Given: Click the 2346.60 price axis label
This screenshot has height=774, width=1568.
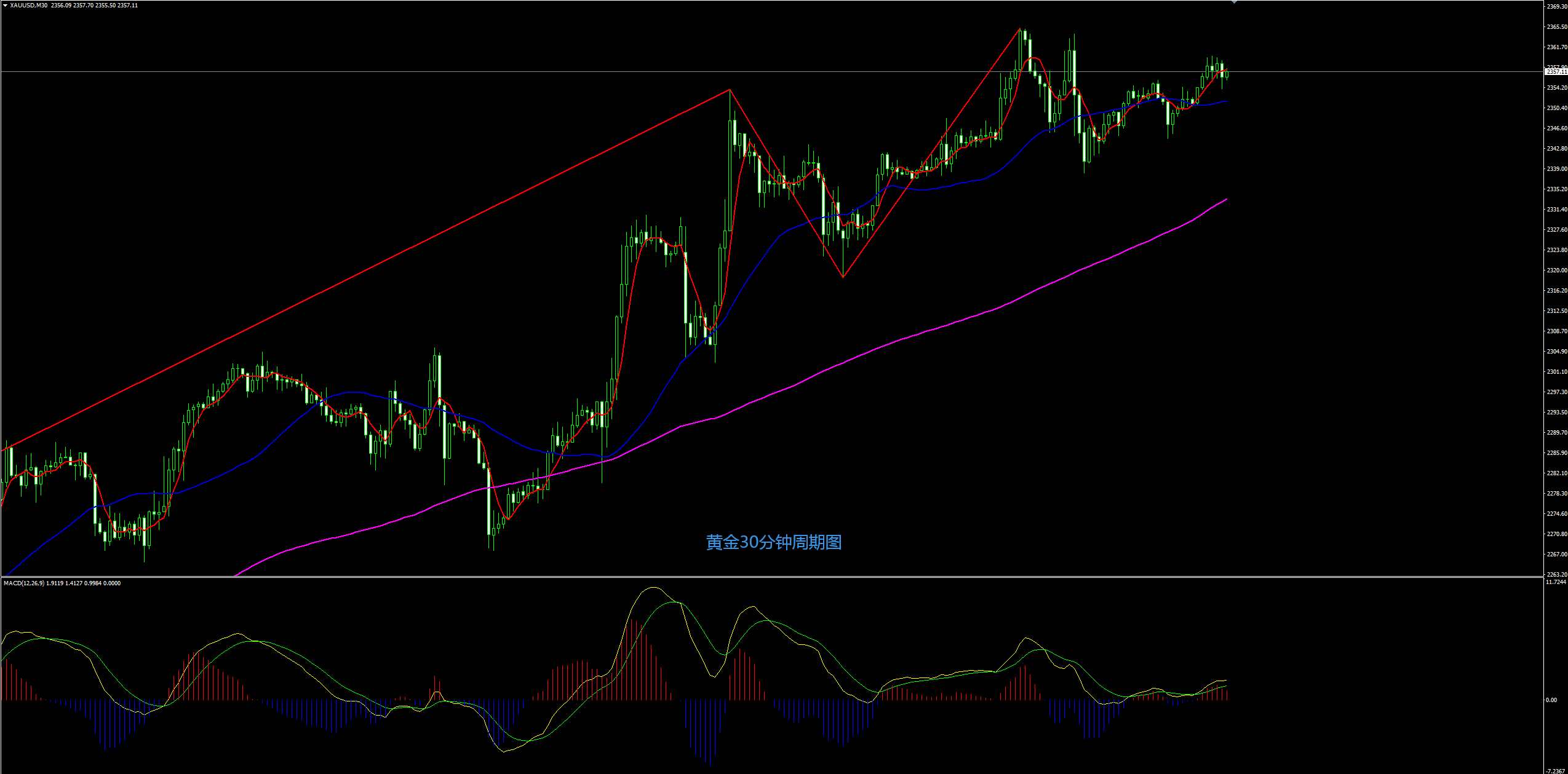Looking at the screenshot, I should coord(1556,128).
